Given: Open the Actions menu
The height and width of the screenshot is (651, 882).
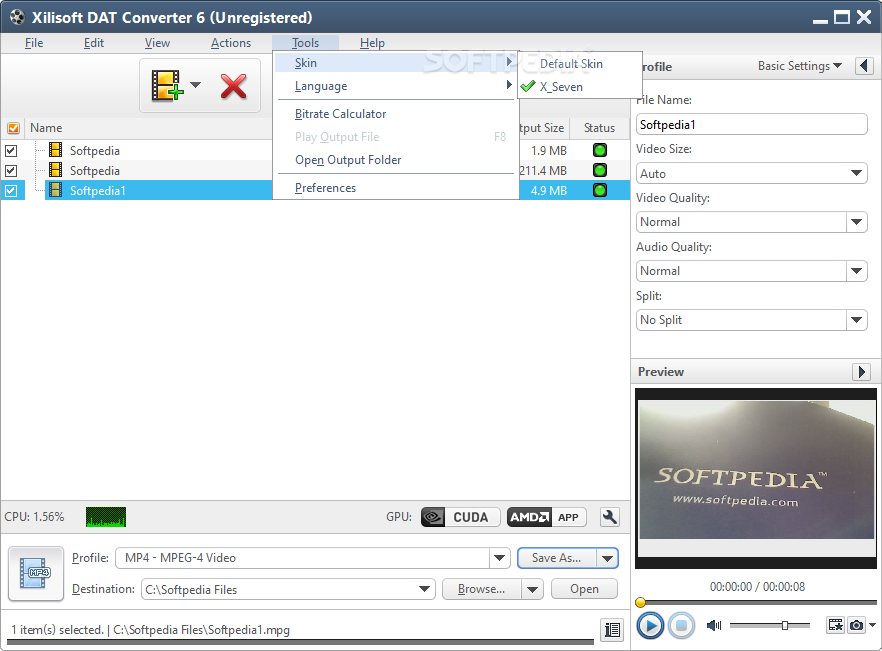Looking at the screenshot, I should point(231,43).
